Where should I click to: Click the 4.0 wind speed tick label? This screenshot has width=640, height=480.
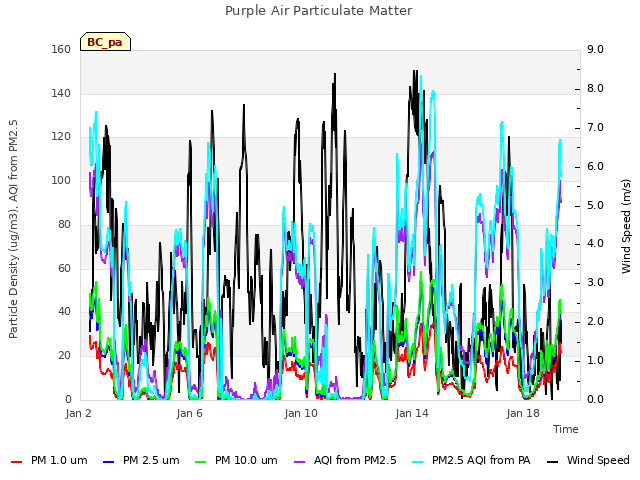(x=595, y=244)
